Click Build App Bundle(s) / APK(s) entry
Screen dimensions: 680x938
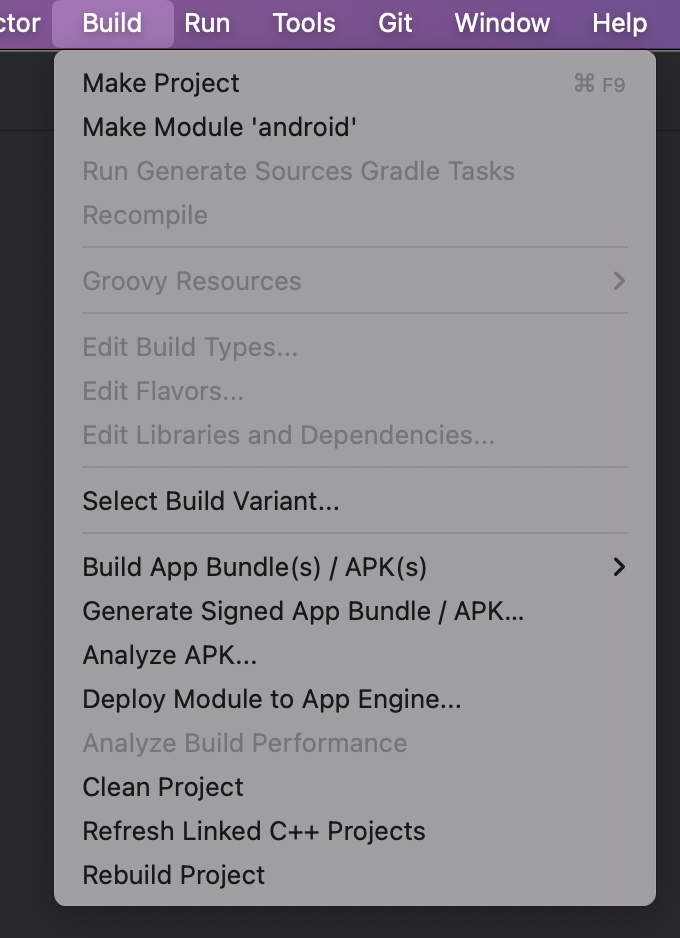(354, 567)
